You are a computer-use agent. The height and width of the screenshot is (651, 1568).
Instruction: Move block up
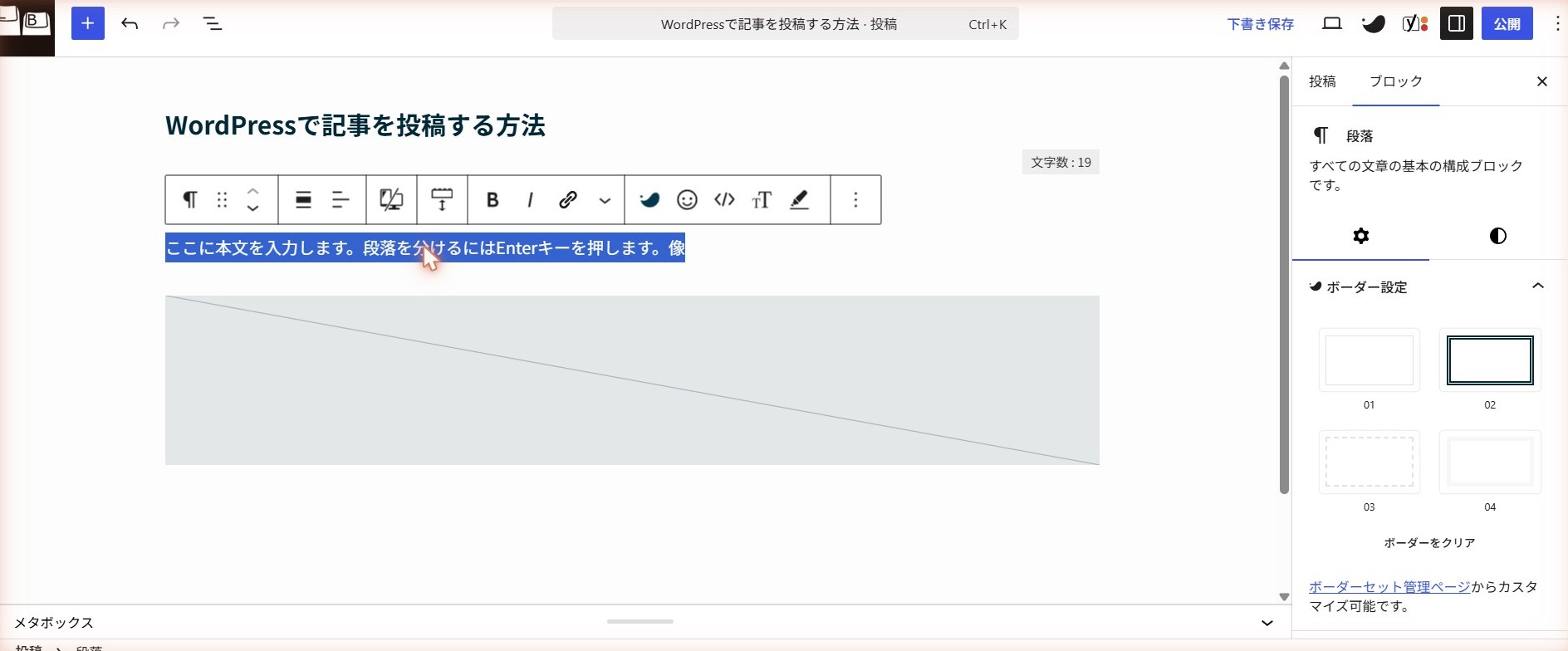(253, 192)
